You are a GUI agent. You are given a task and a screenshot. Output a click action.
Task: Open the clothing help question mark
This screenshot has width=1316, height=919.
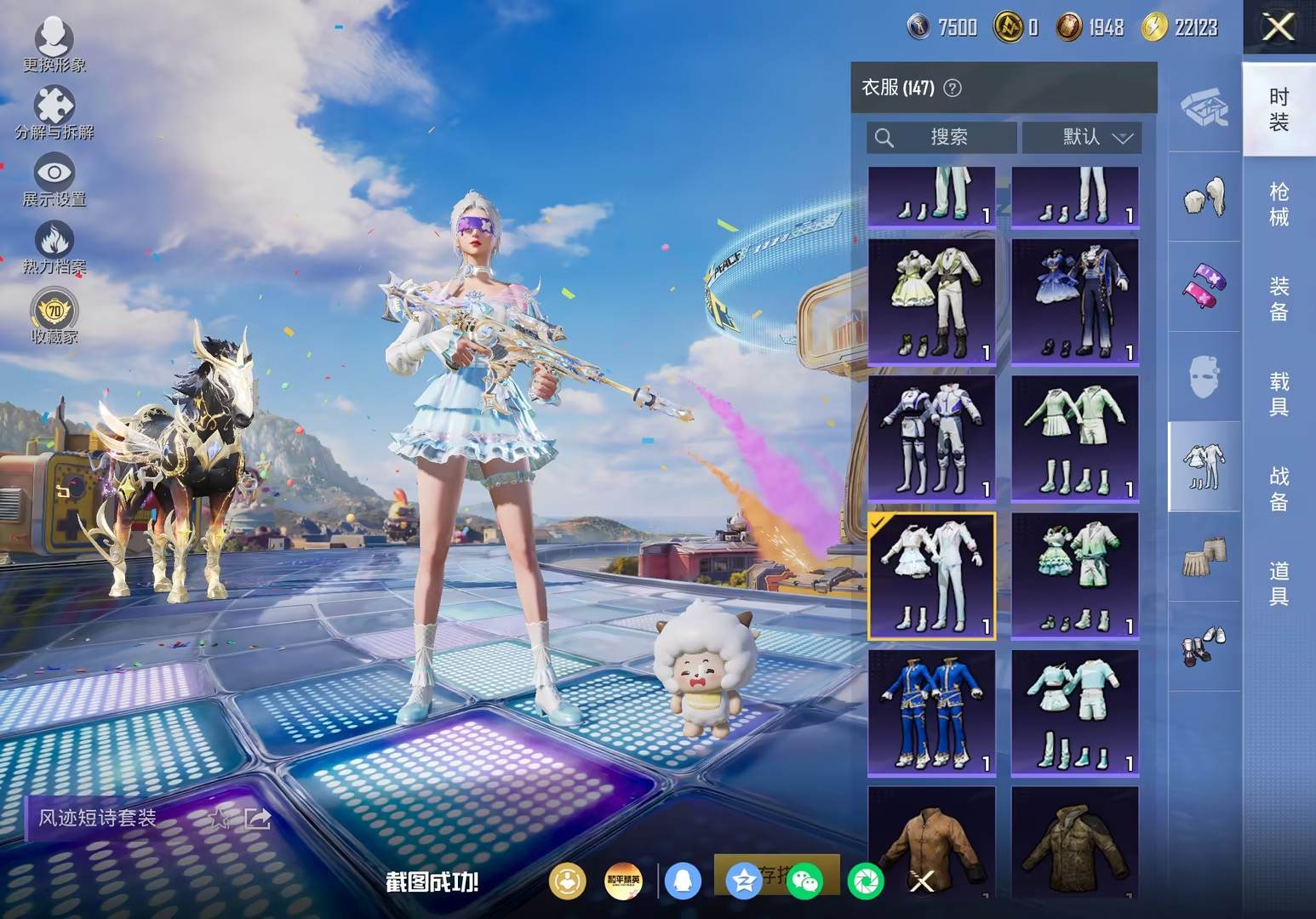pyautogui.click(x=953, y=88)
